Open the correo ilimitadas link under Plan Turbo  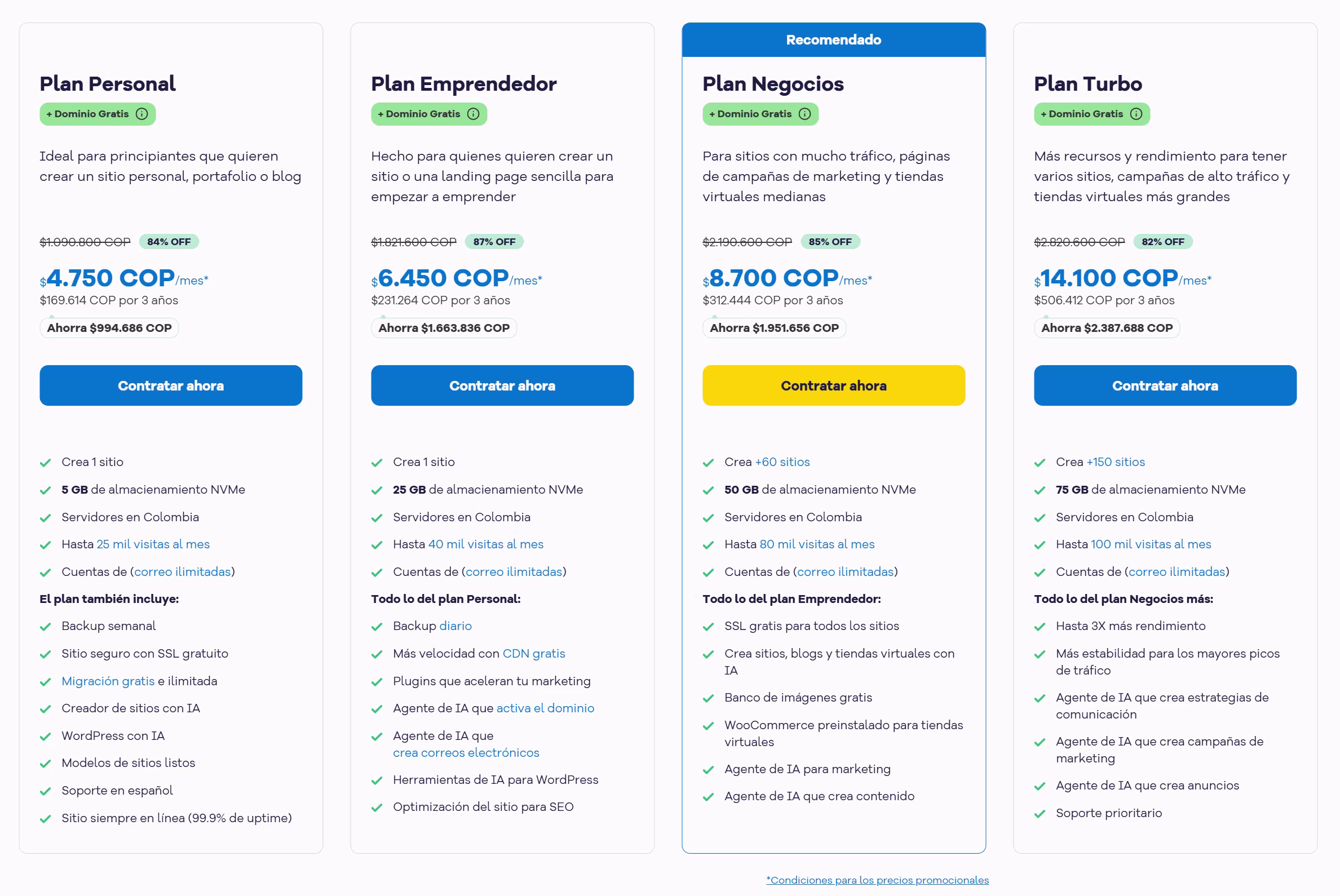tap(1176, 571)
